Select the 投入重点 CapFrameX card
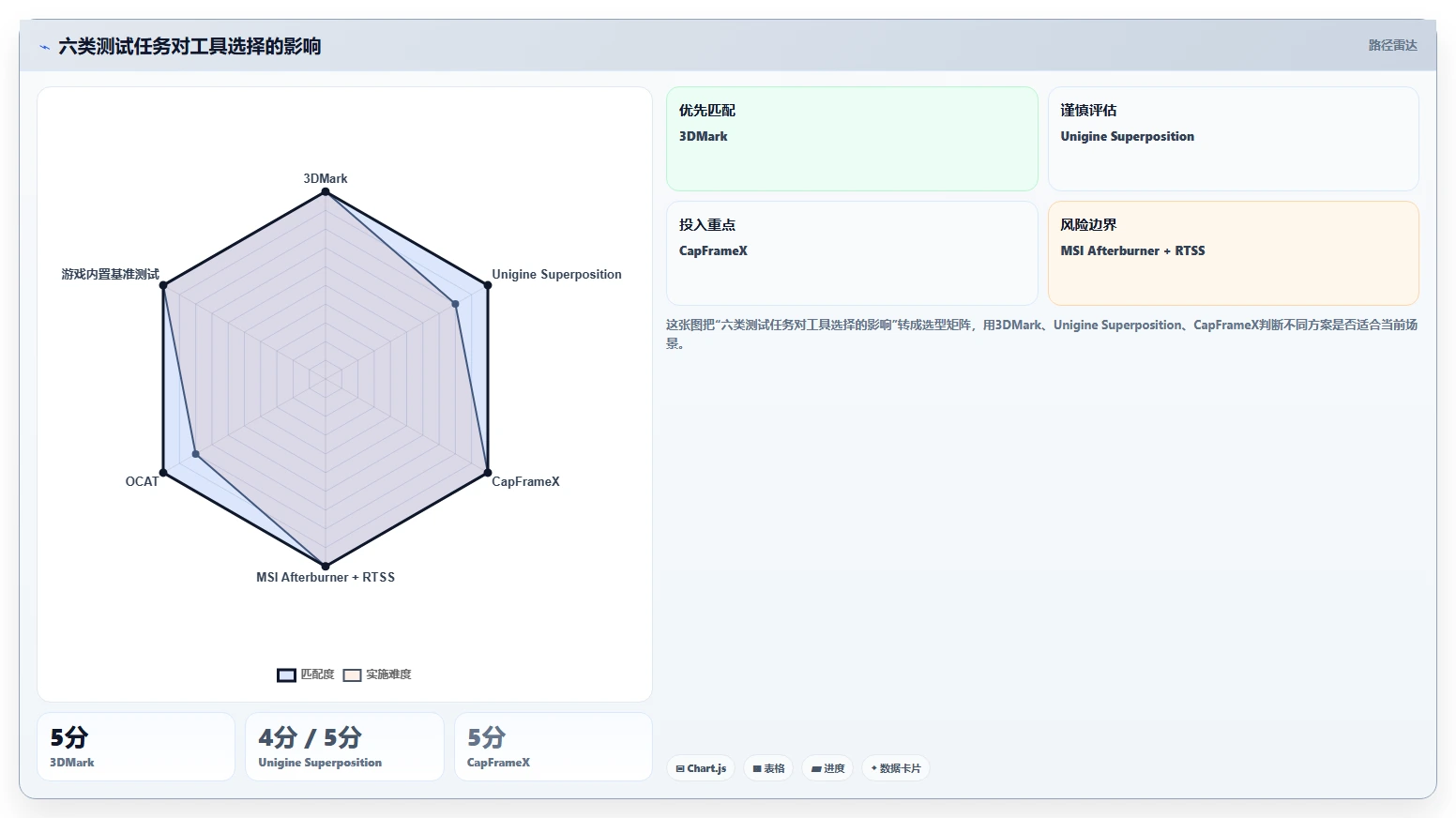Screen dimensions: 1456x818 point(852,253)
